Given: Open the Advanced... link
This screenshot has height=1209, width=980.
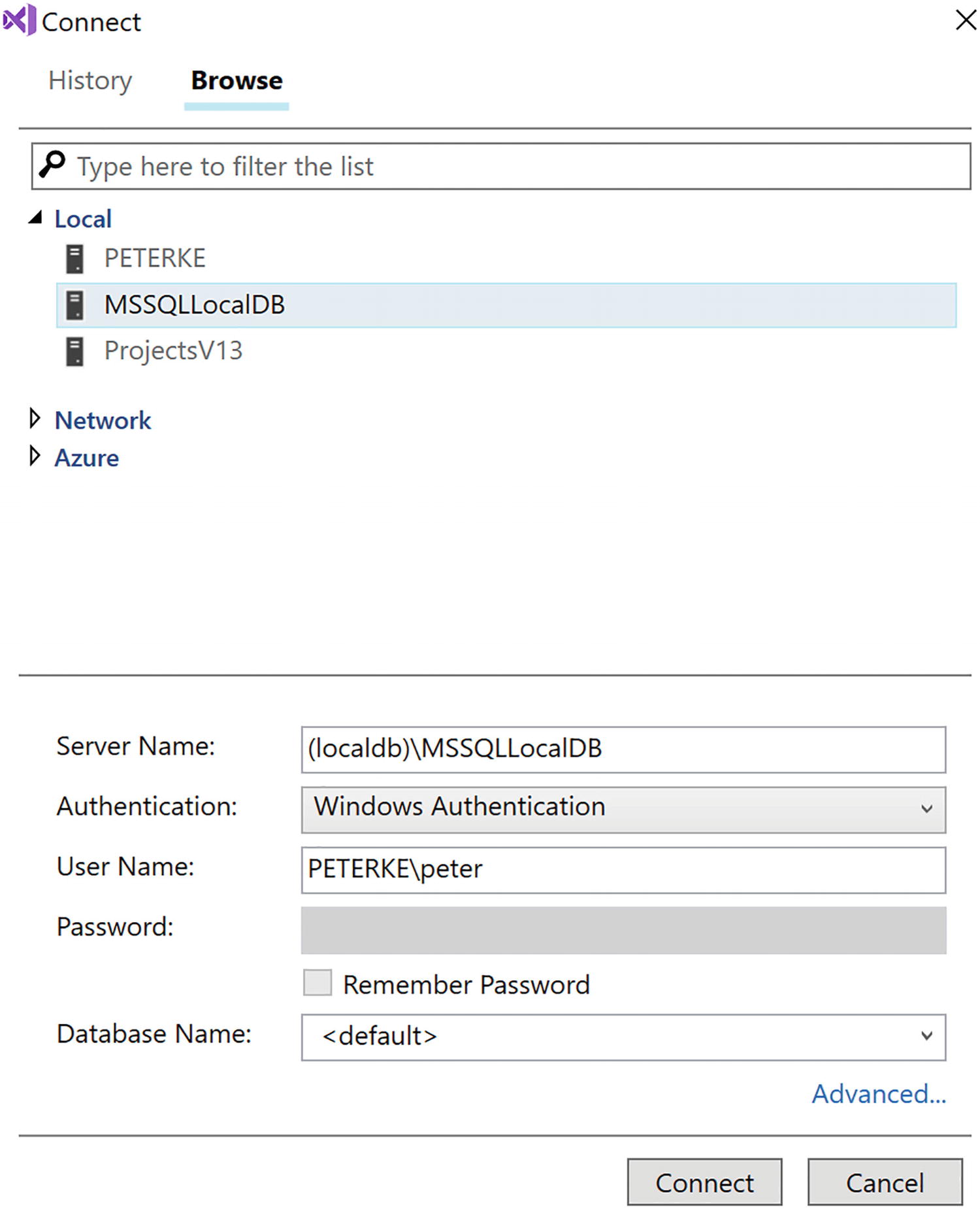Looking at the screenshot, I should point(878,1094).
